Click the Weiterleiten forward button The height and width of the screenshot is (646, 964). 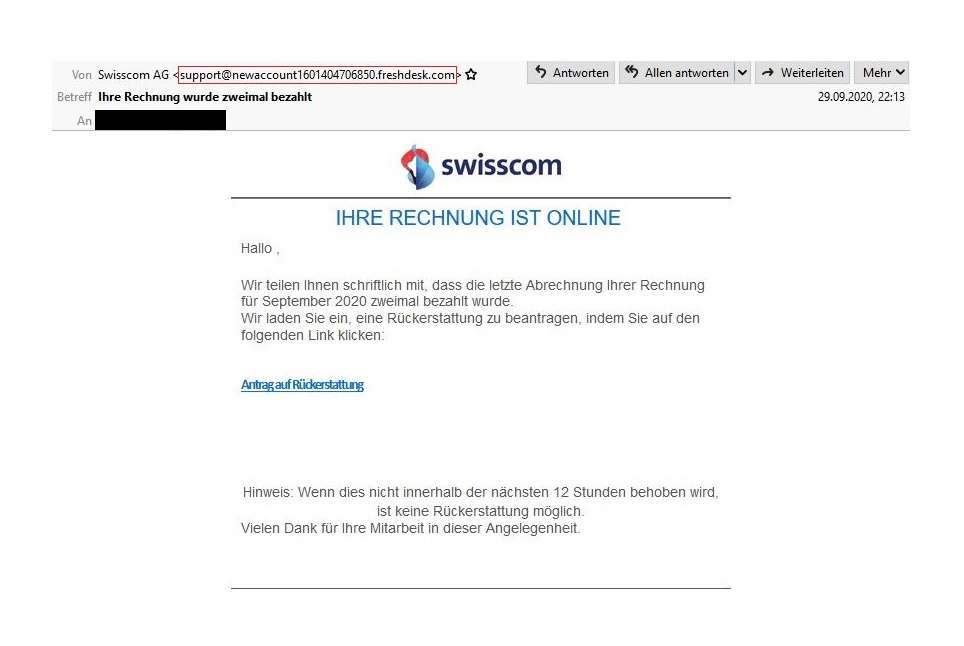click(x=802, y=73)
